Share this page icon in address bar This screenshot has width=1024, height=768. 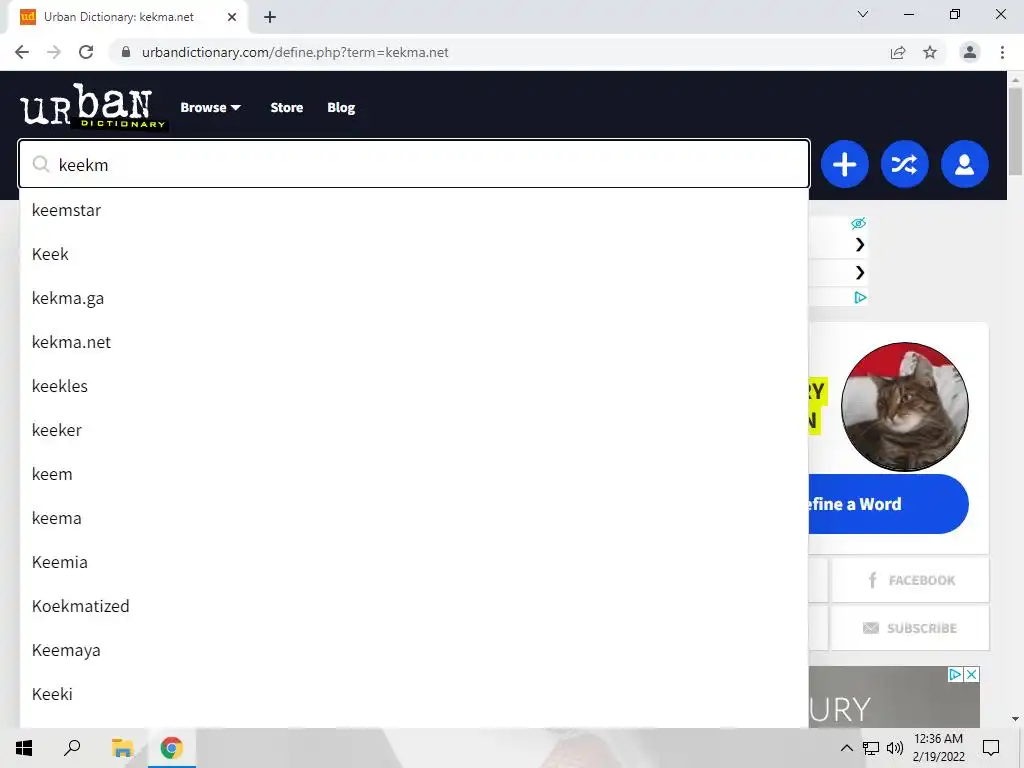point(898,52)
